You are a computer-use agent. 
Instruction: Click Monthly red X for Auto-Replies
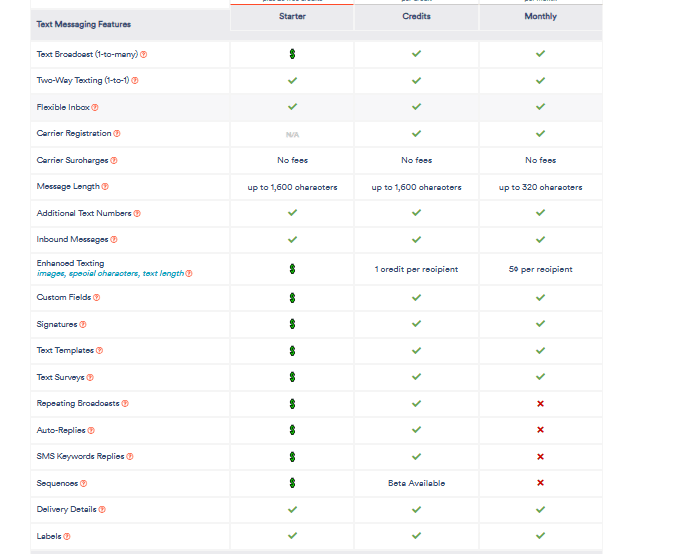pos(540,430)
